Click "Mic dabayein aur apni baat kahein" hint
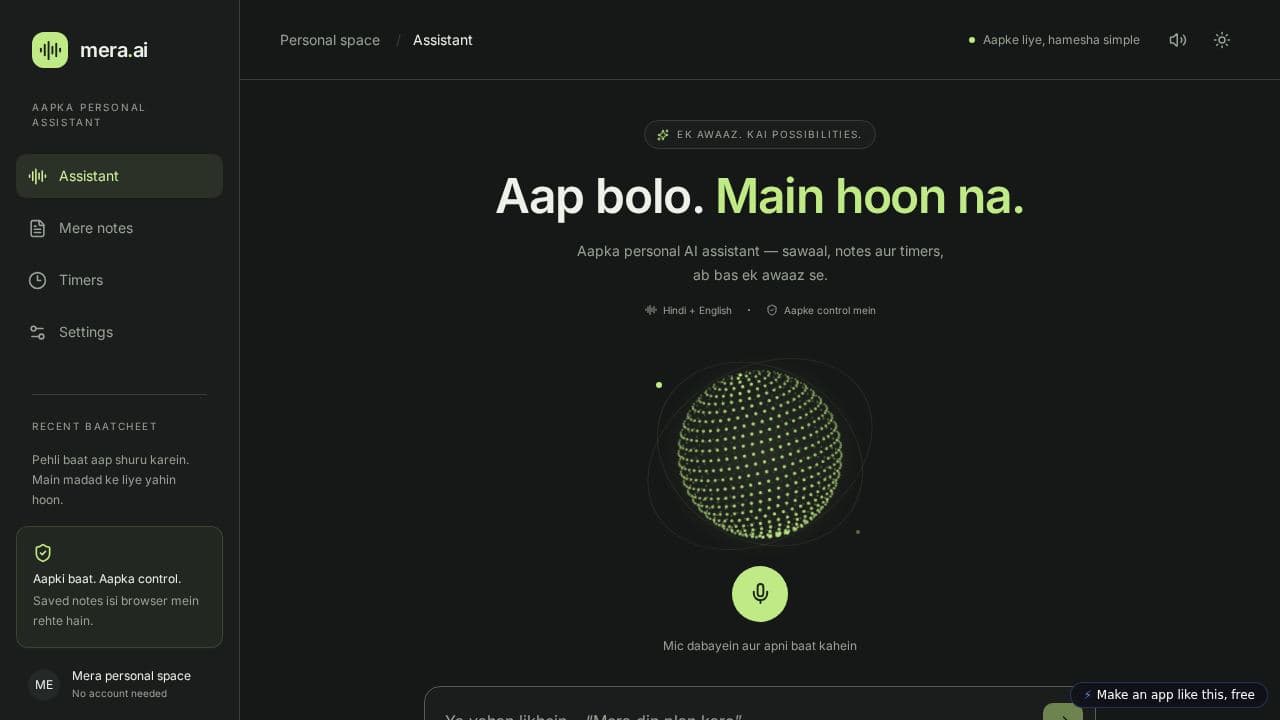Image resolution: width=1280 pixels, height=720 pixels. click(760, 646)
